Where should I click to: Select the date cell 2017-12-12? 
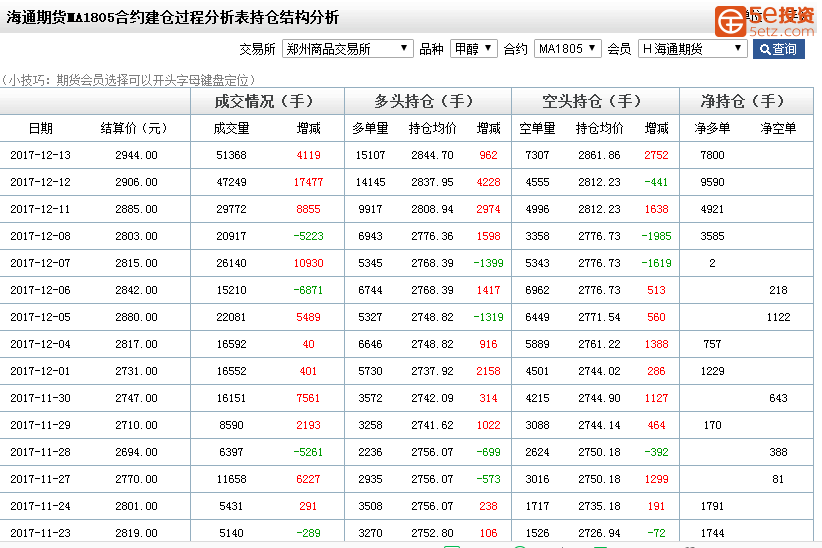(40, 182)
